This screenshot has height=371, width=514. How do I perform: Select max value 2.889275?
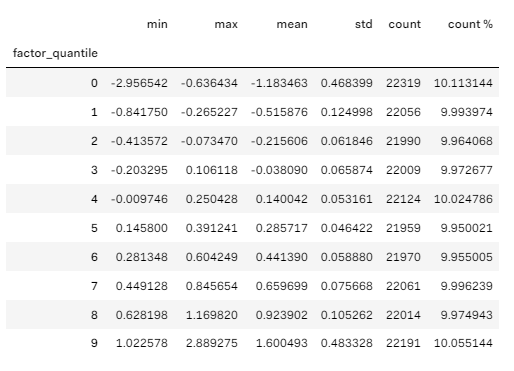(212, 343)
